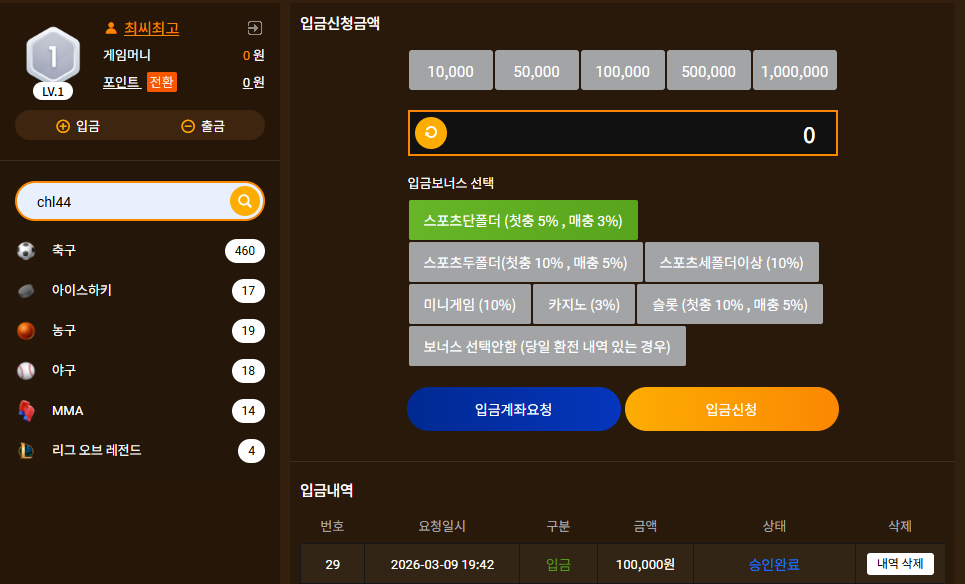Image resolution: width=965 pixels, height=584 pixels.
Task: Click the logout arrow icon beside username
Action: [x=255, y=28]
